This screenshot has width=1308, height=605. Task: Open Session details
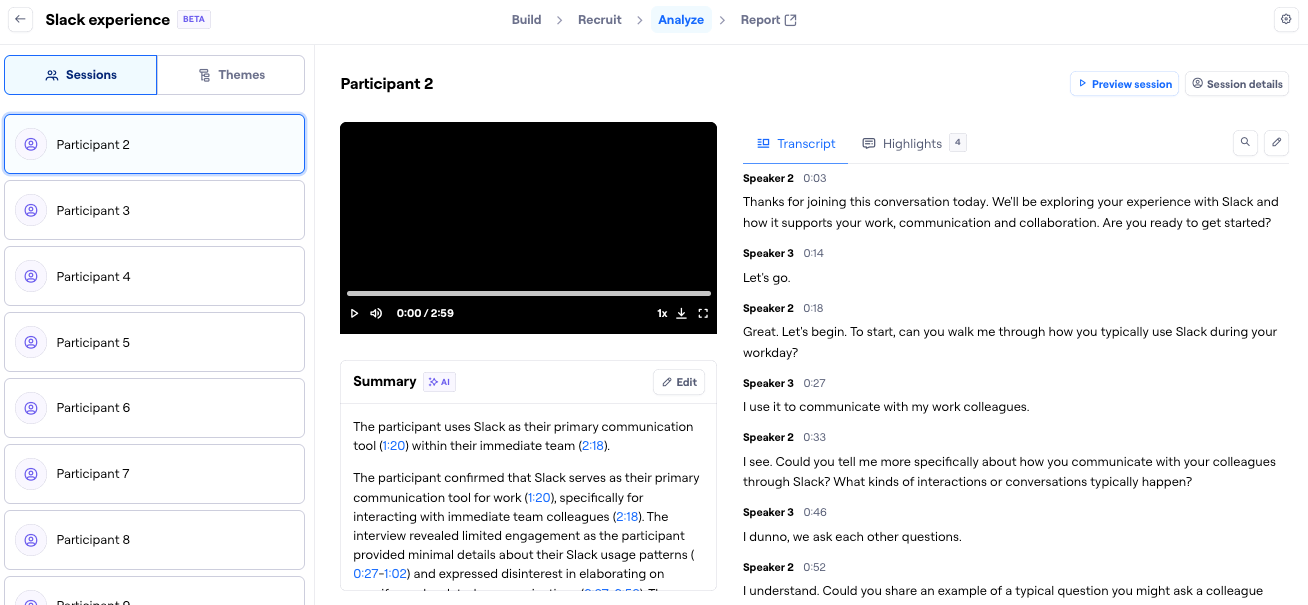point(1237,84)
